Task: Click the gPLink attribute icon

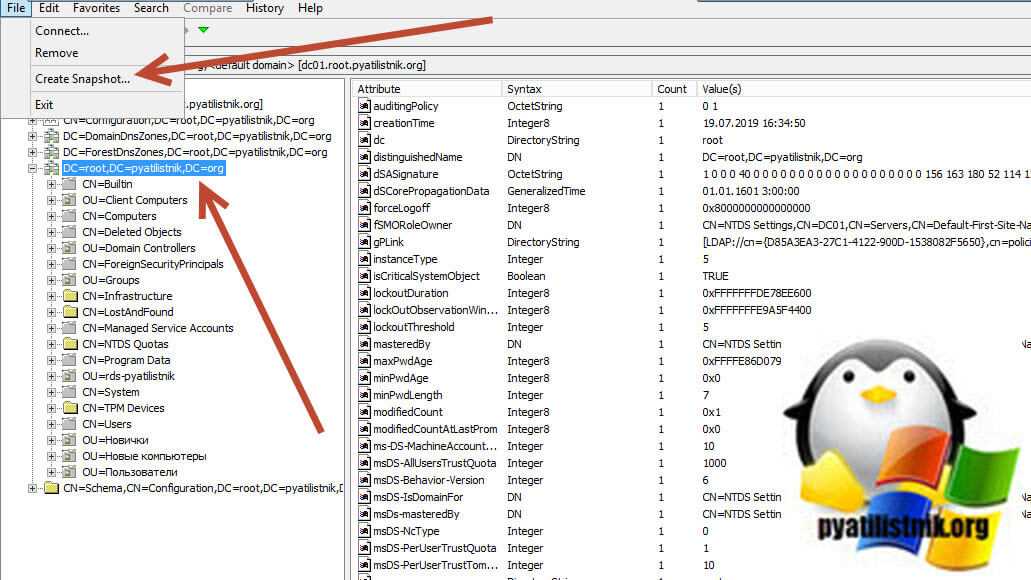Action: (x=364, y=242)
